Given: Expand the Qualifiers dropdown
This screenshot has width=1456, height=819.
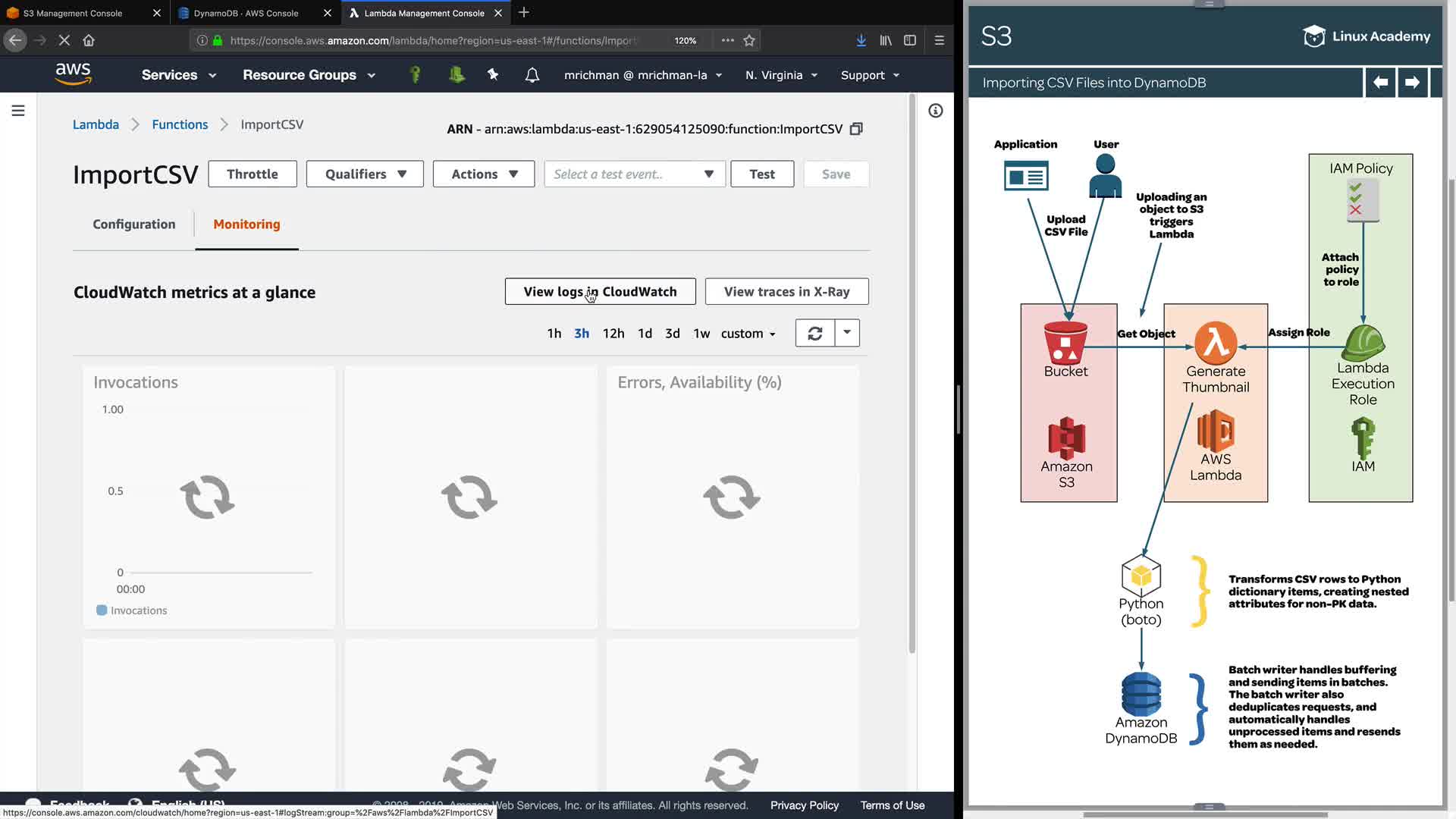Looking at the screenshot, I should 365,174.
